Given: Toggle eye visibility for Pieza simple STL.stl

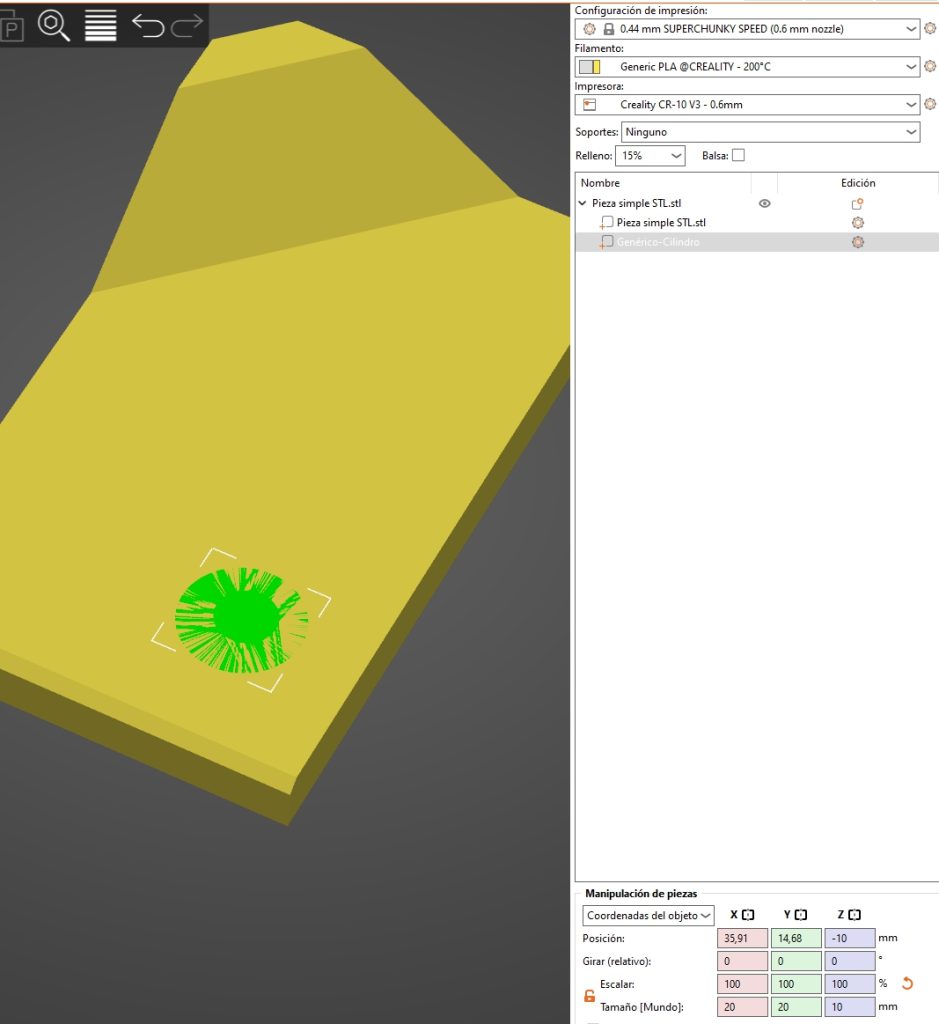Looking at the screenshot, I should [764, 203].
